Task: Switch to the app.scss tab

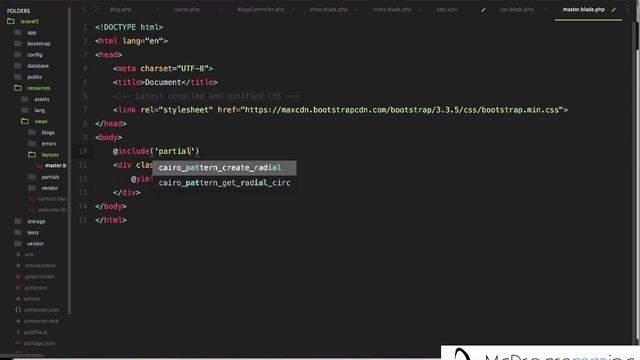Action: click(447, 9)
